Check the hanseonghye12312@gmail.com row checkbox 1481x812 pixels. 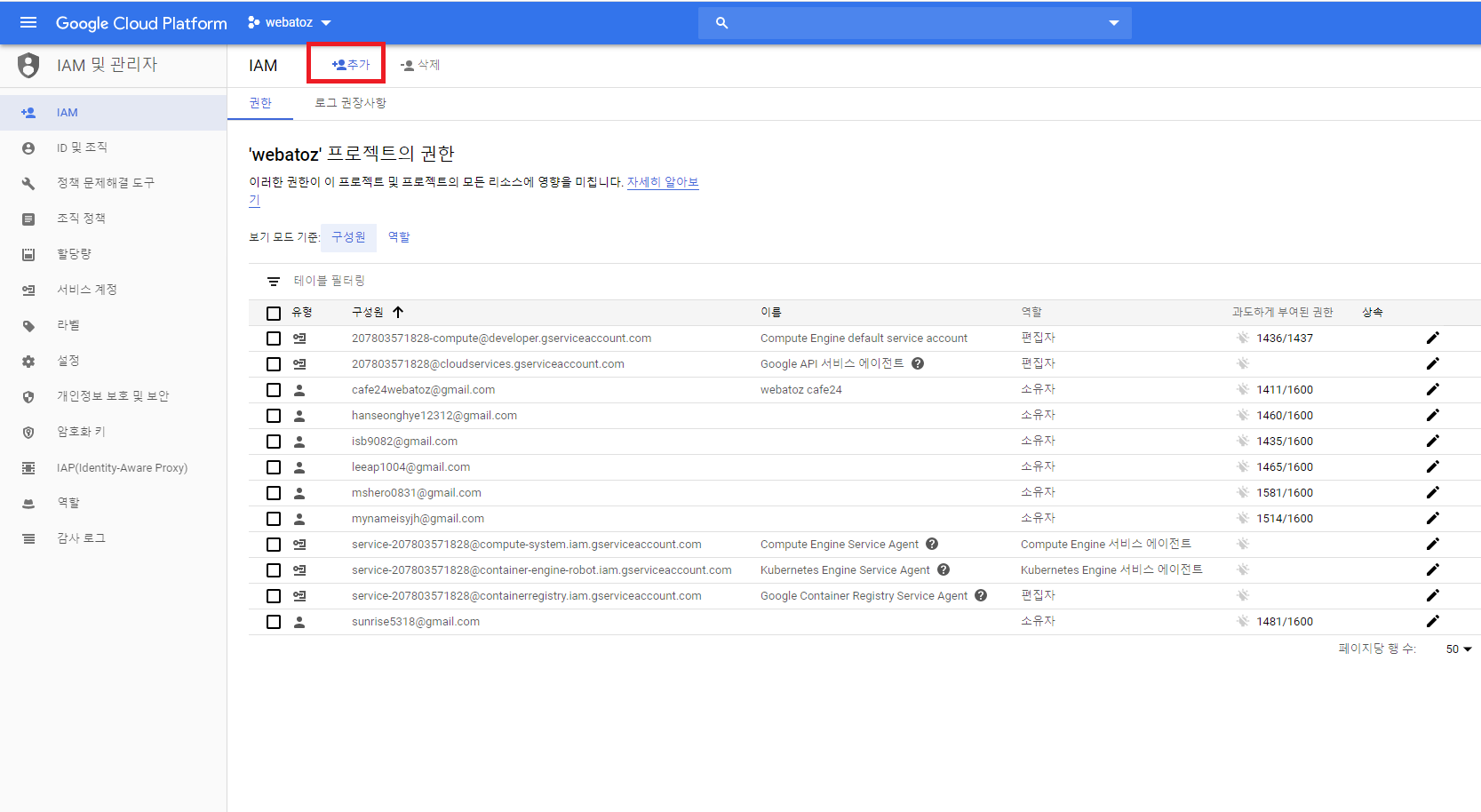tap(274, 416)
